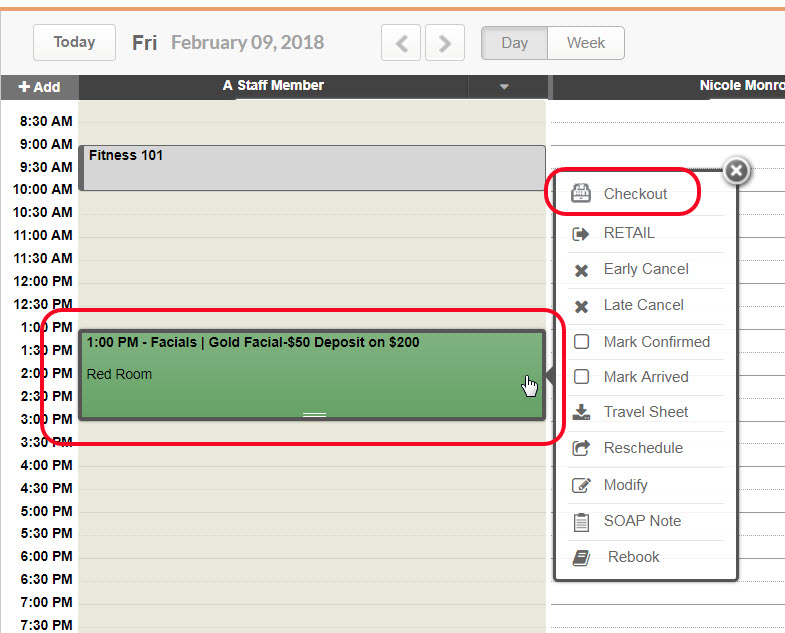The height and width of the screenshot is (633, 785).
Task: Close the appointment popup menu
Action: pos(736,171)
